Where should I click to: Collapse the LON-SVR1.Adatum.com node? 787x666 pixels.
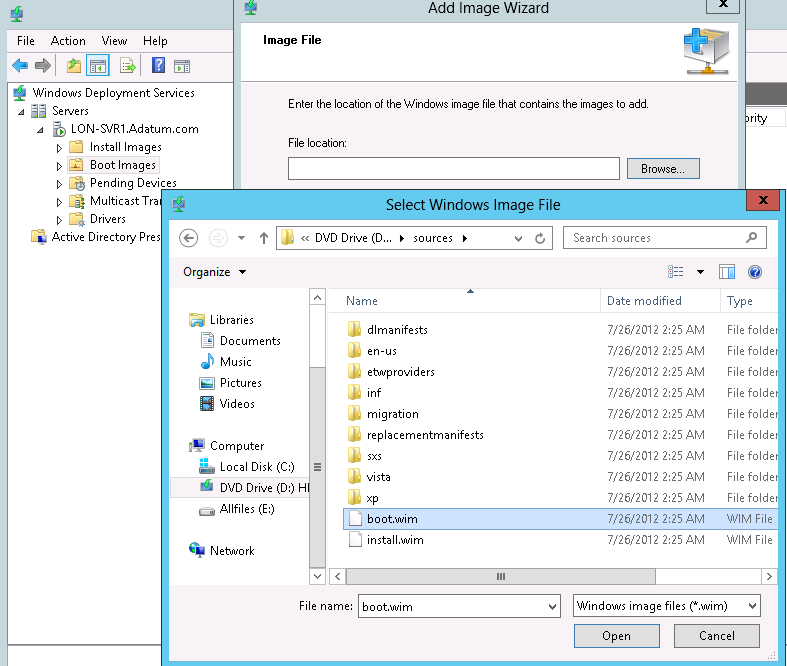(x=40, y=130)
